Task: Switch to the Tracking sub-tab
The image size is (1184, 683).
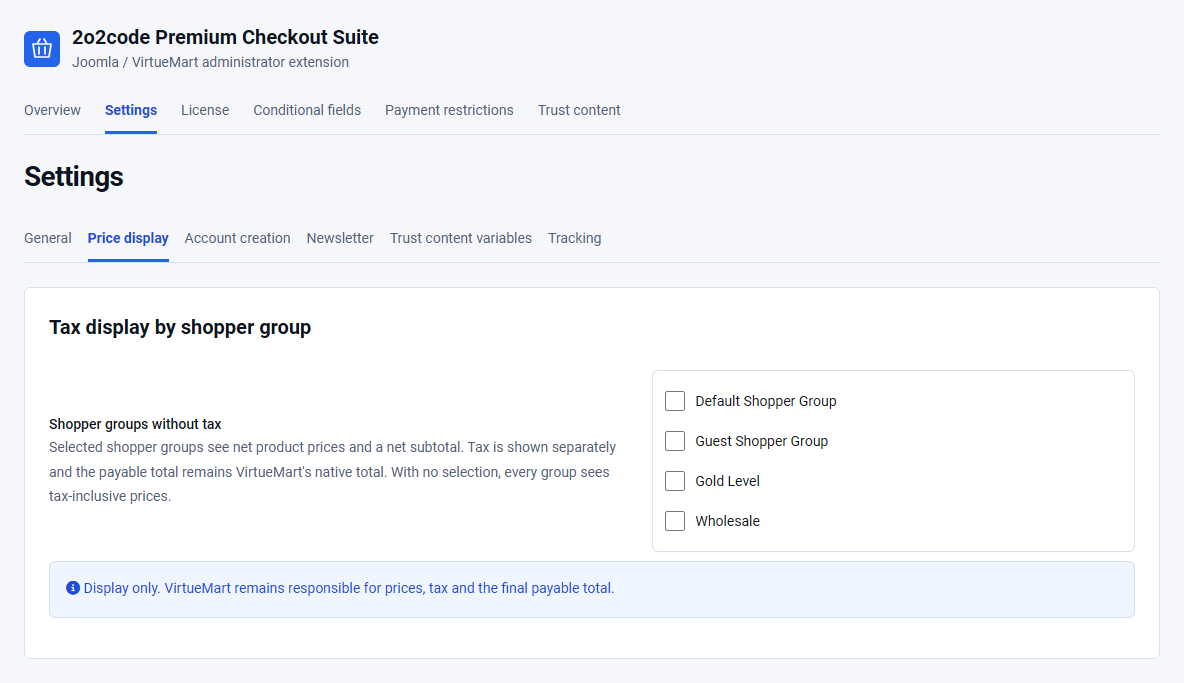Action: coord(575,238)
